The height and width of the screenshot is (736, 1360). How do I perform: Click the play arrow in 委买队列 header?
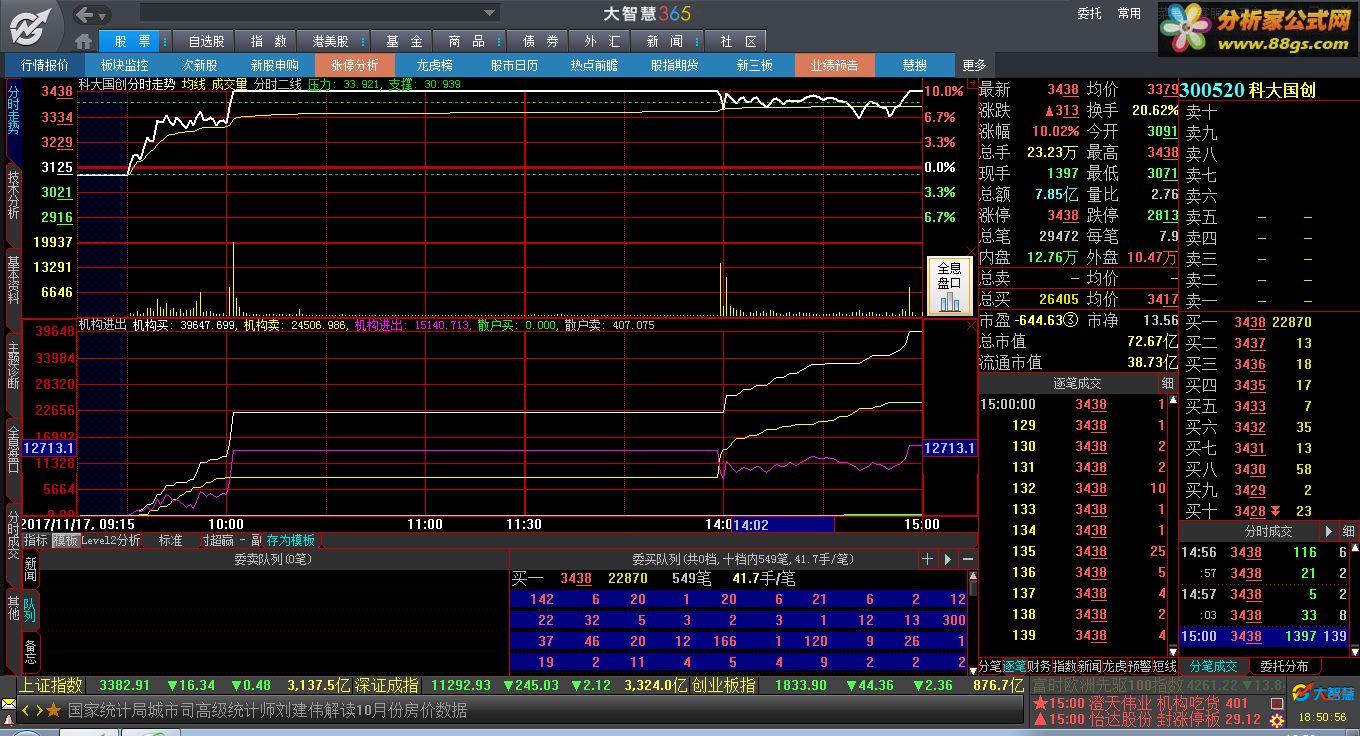pos(947,559)
